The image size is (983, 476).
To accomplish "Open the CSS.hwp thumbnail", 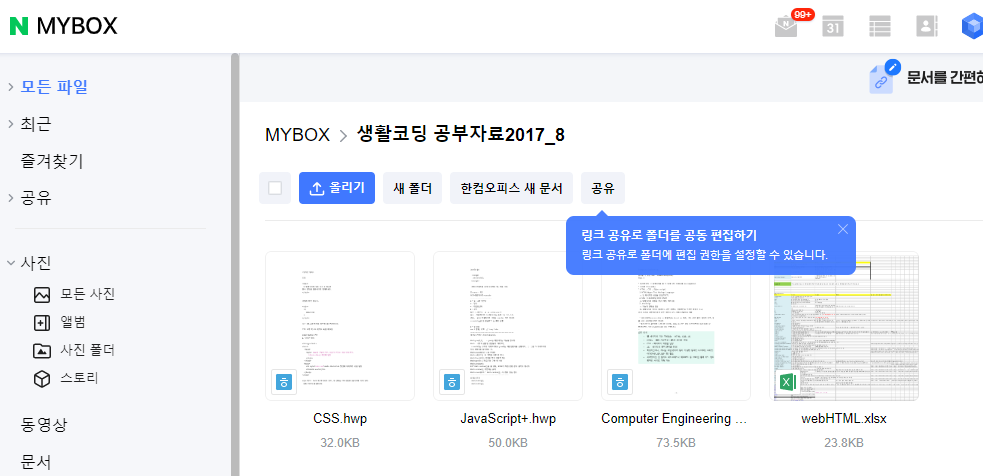I will pyautogui.click(x=340, y=326).
